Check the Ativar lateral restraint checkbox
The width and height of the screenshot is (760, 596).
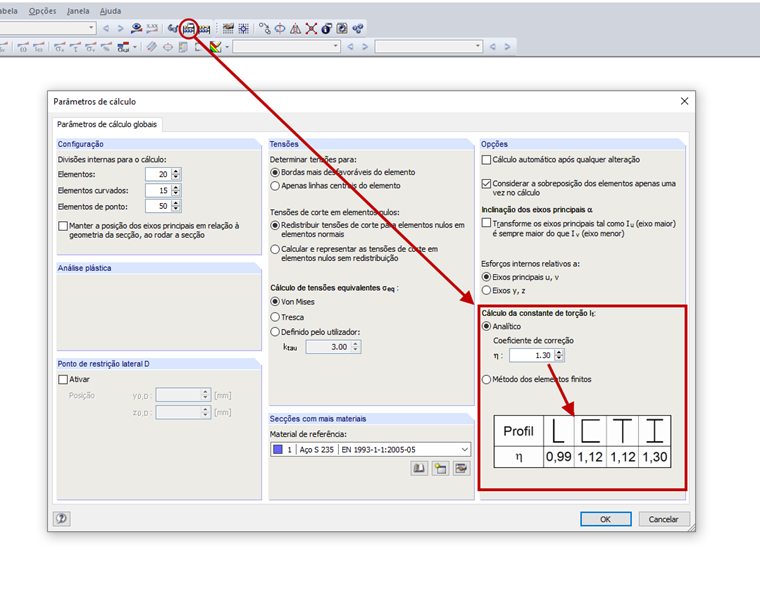63,379
